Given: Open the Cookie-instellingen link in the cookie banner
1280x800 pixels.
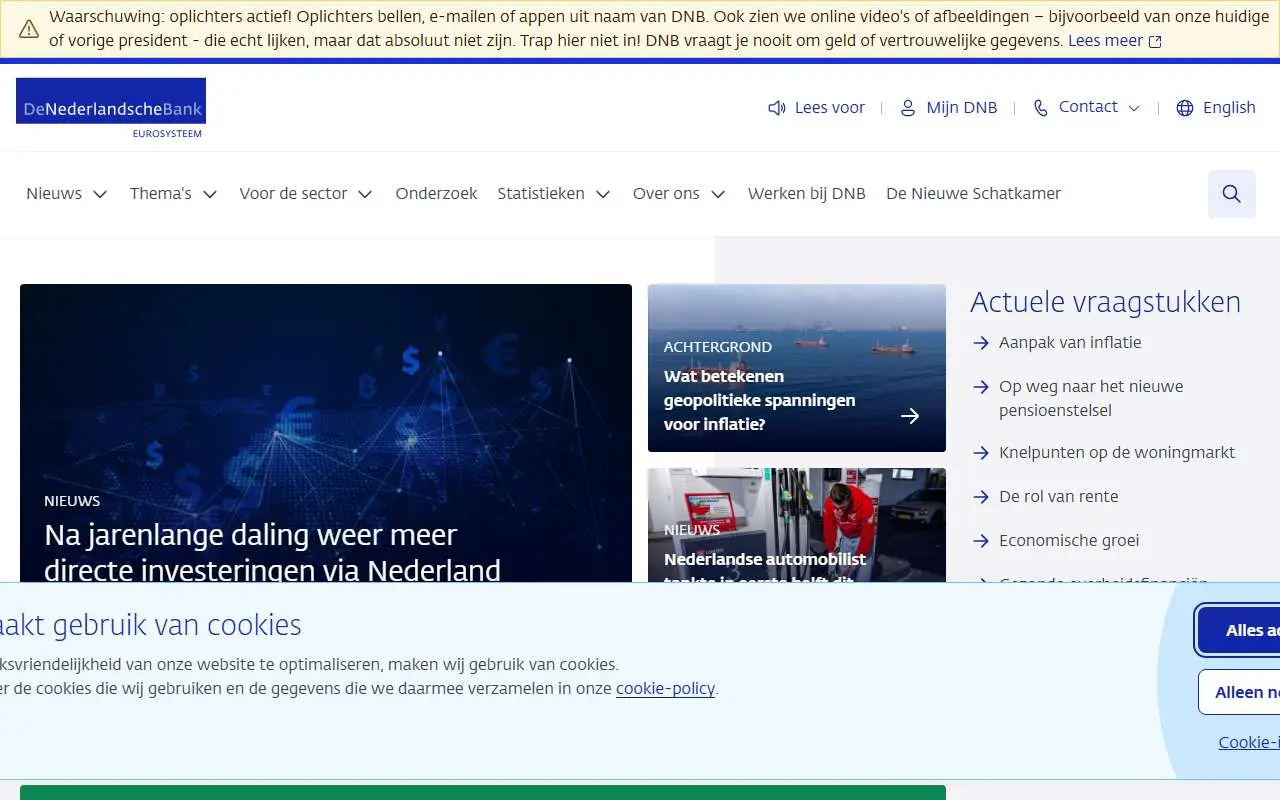Looking at the screenshot, I should coord(1249,742).
